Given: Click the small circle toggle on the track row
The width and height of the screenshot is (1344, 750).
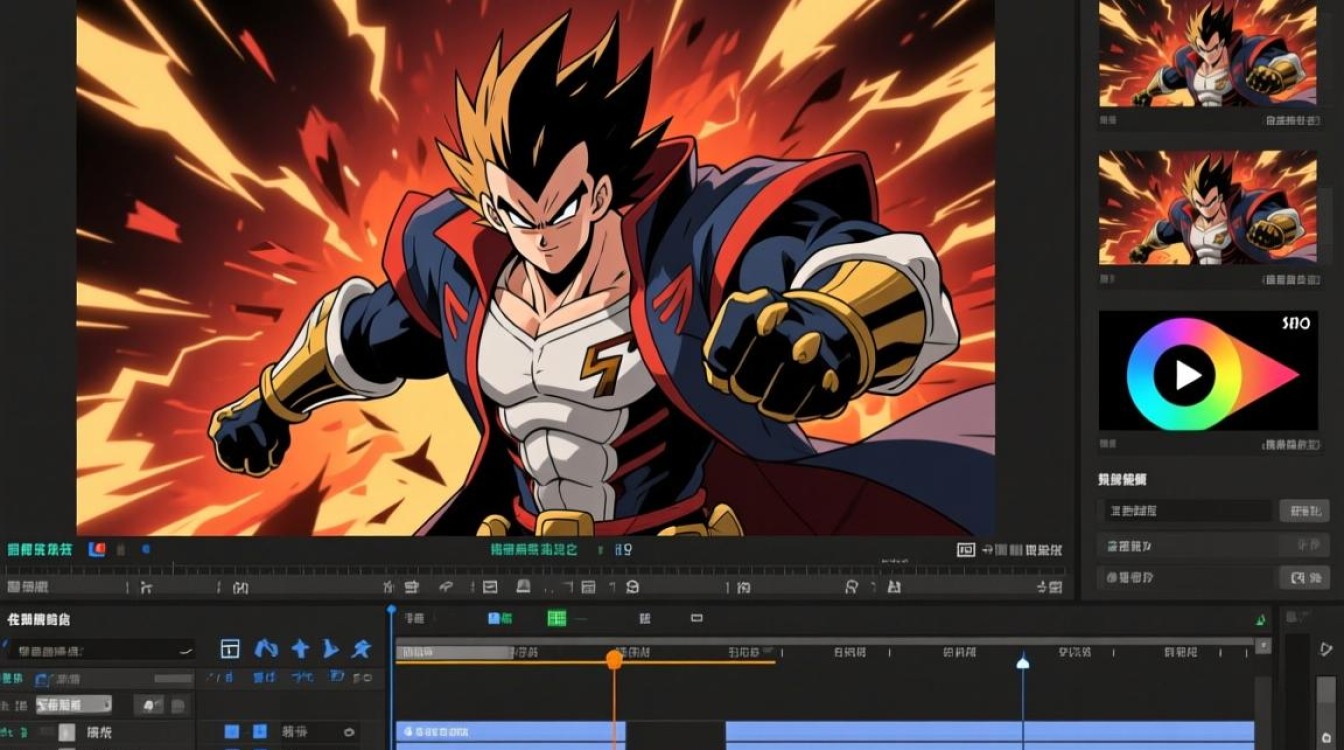Looking at the screenshot, I should (349, 732).
